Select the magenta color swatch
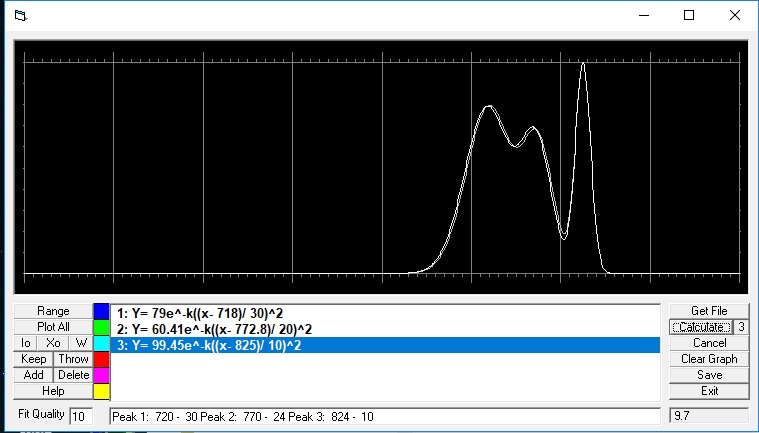The height and width of the screenshot is (433, 759). pos(101,375)
